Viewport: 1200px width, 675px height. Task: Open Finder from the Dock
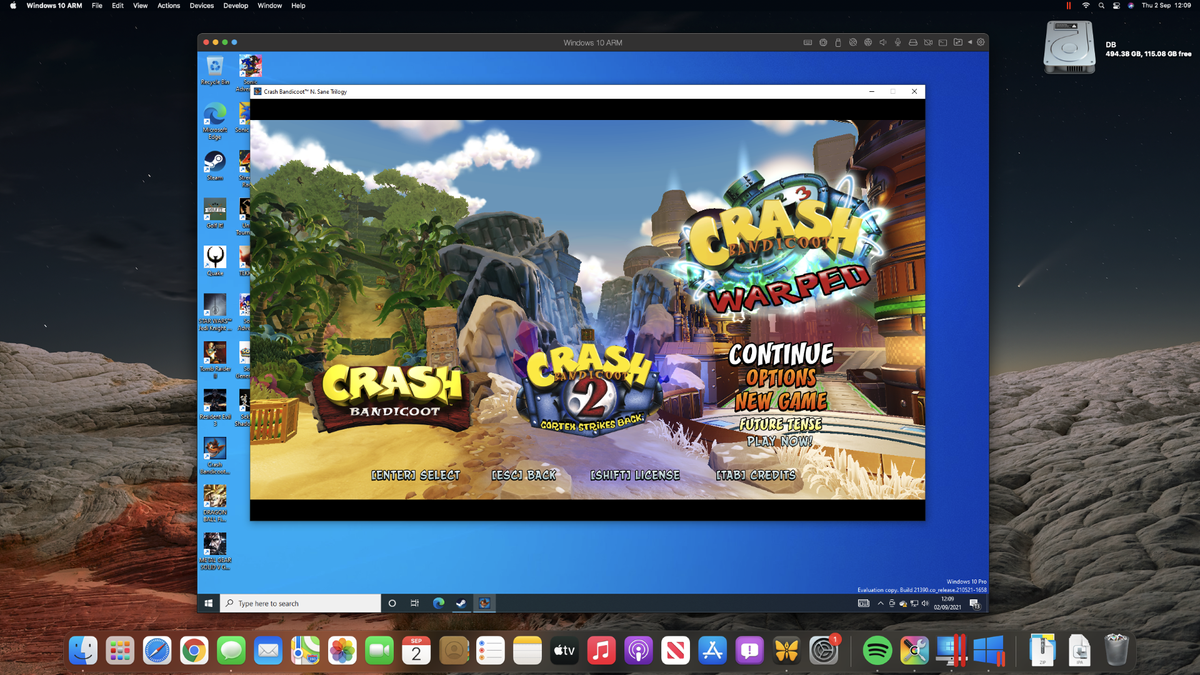[x=83, y=650]
